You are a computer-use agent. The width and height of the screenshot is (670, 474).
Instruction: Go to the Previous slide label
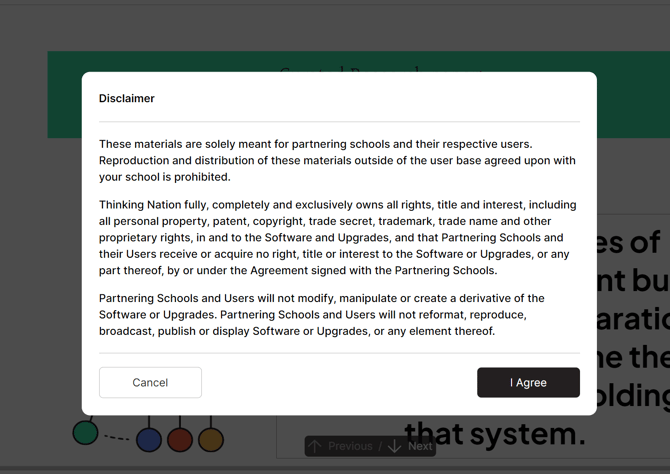tap(350, 446)
